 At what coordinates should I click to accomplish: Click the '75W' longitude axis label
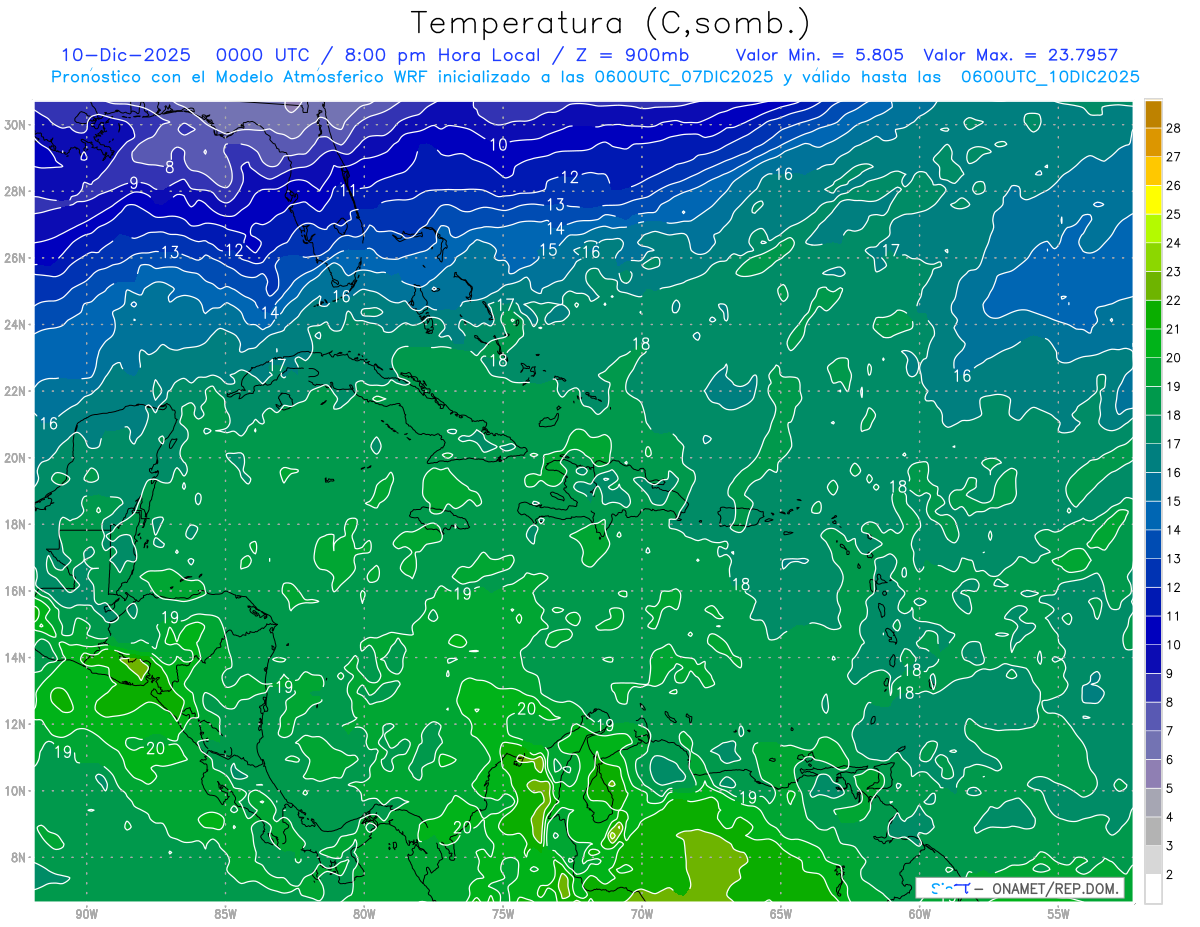pyautogui.click(x=503, y=914)
